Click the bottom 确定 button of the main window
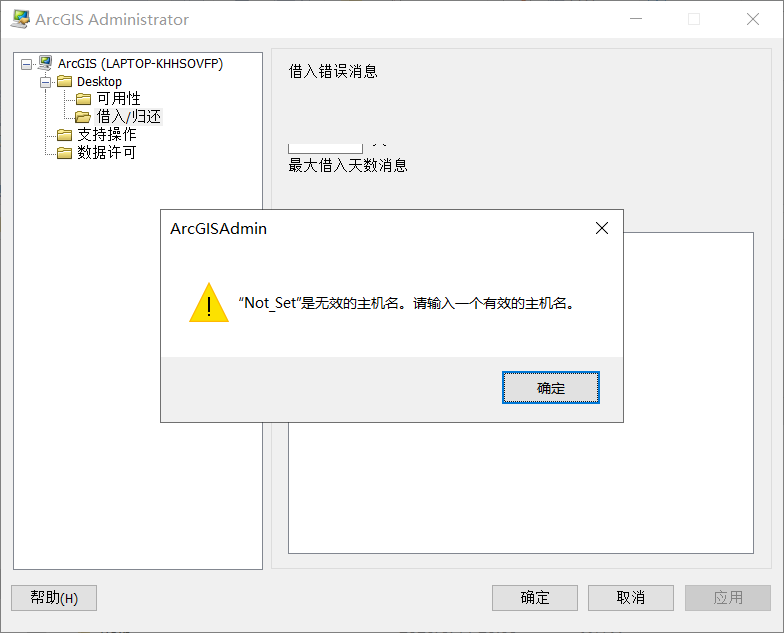The width and height of the screenshot is (784, 633). point(535,598)
